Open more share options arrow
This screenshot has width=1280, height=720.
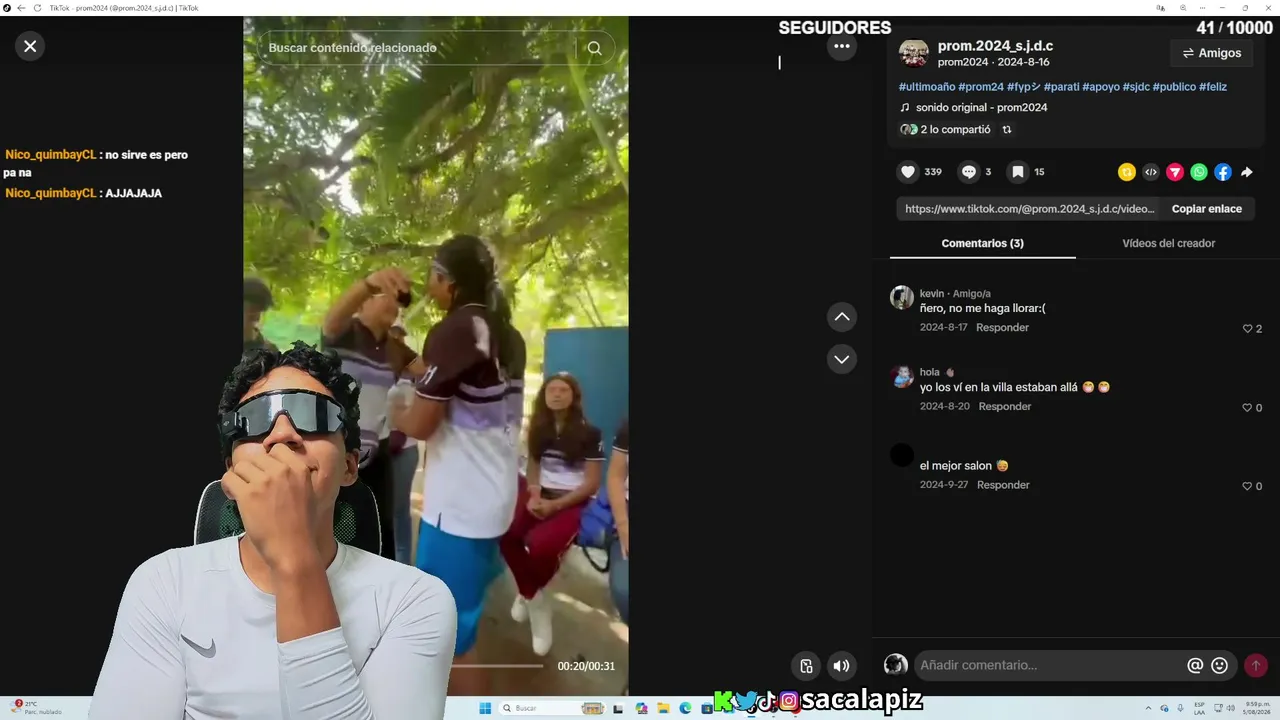(x=1247, y=172)
